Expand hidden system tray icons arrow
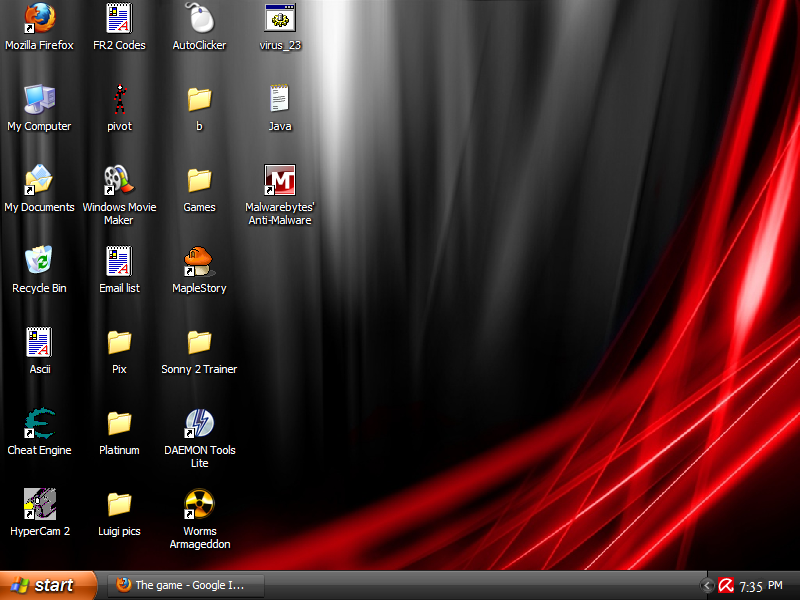The width and height of the screenshot is (800, 600). [708, 586]
